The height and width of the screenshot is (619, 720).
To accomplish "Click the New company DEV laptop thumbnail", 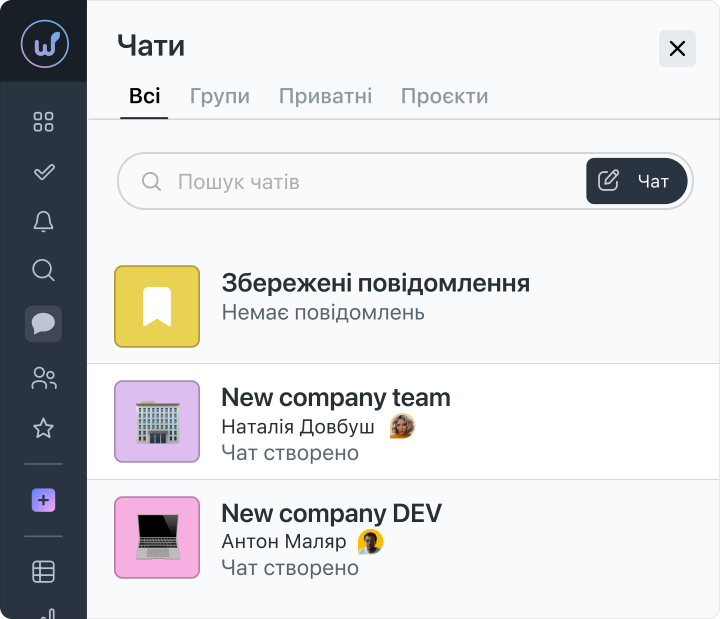I will coord(157,537).
